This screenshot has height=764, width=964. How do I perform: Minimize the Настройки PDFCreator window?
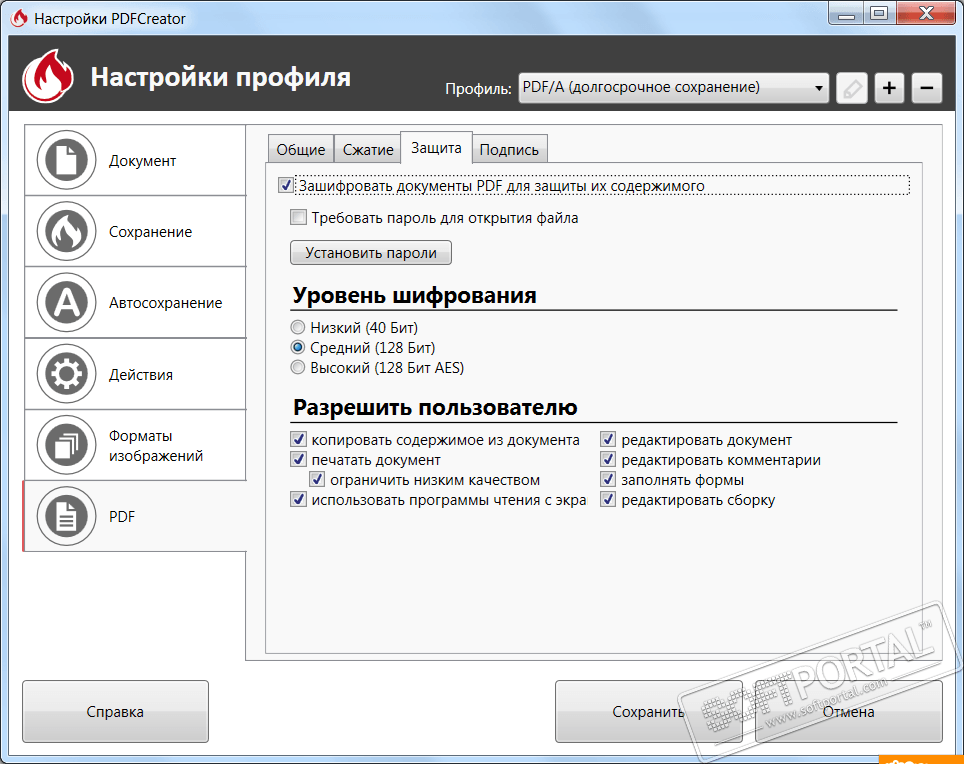click(x=847, y=14)
